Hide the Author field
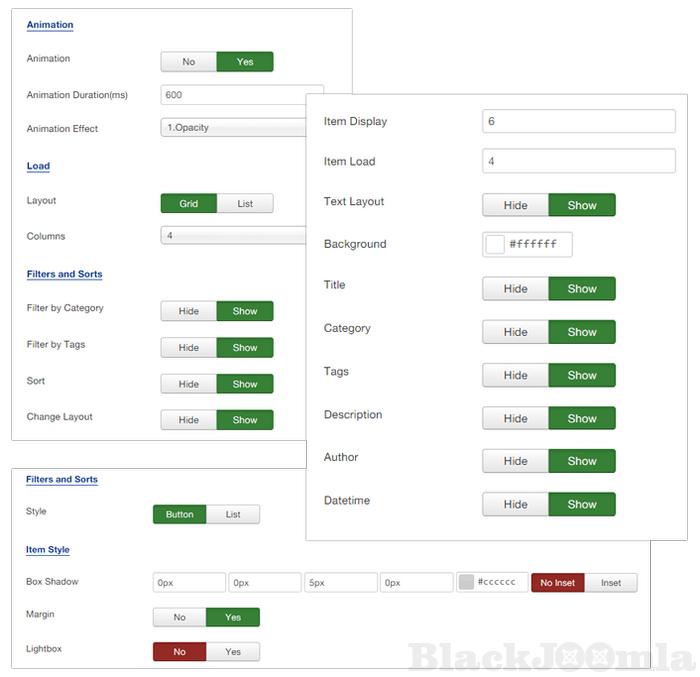This screenshot has width=700, height=677. tap(515, 461)
